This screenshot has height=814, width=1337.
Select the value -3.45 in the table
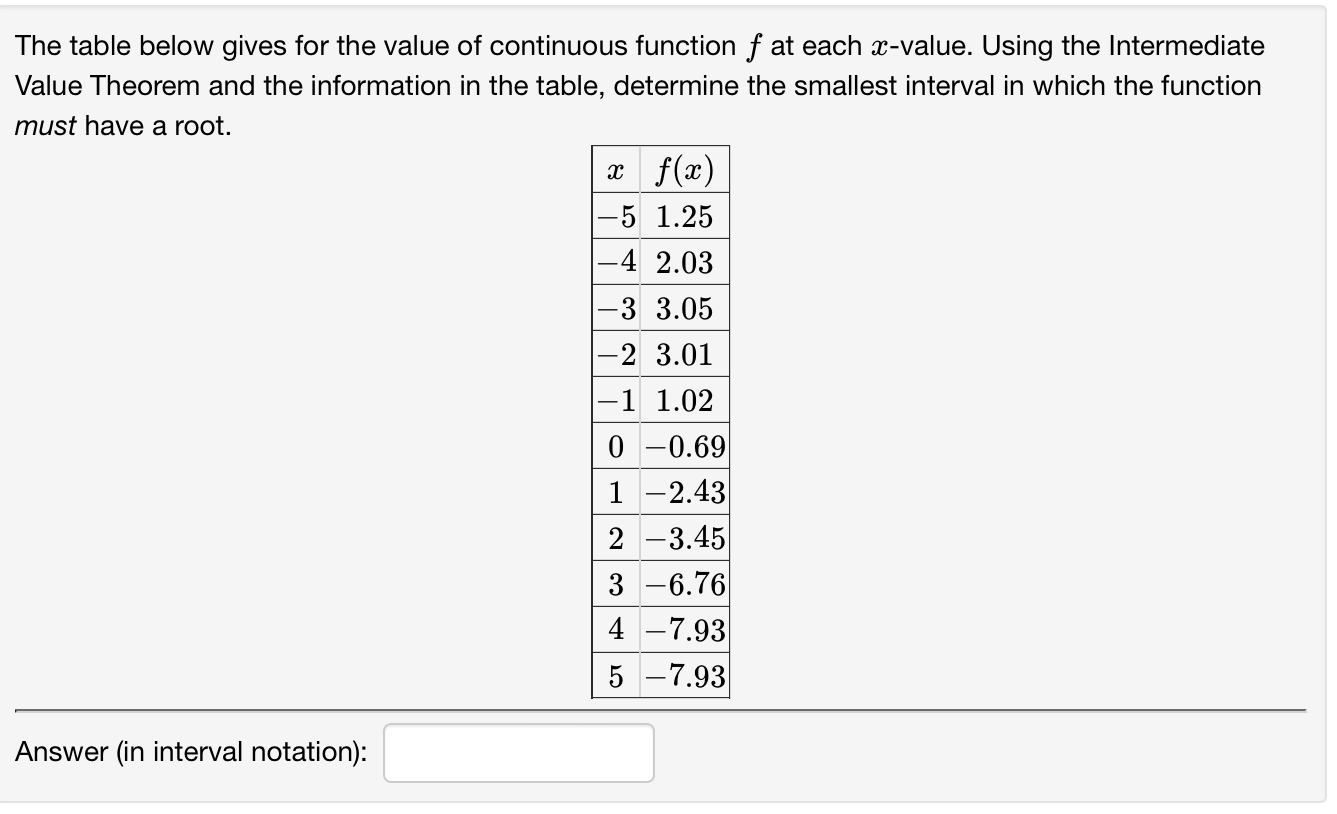point(685,538)
